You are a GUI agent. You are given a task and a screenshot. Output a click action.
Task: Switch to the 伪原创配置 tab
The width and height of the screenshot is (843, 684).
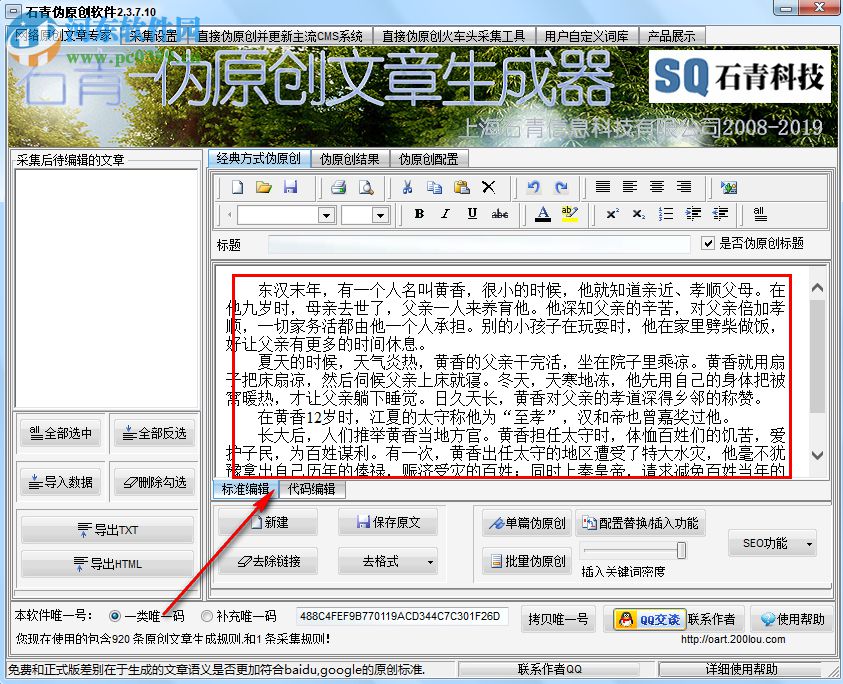pos(428,159)
